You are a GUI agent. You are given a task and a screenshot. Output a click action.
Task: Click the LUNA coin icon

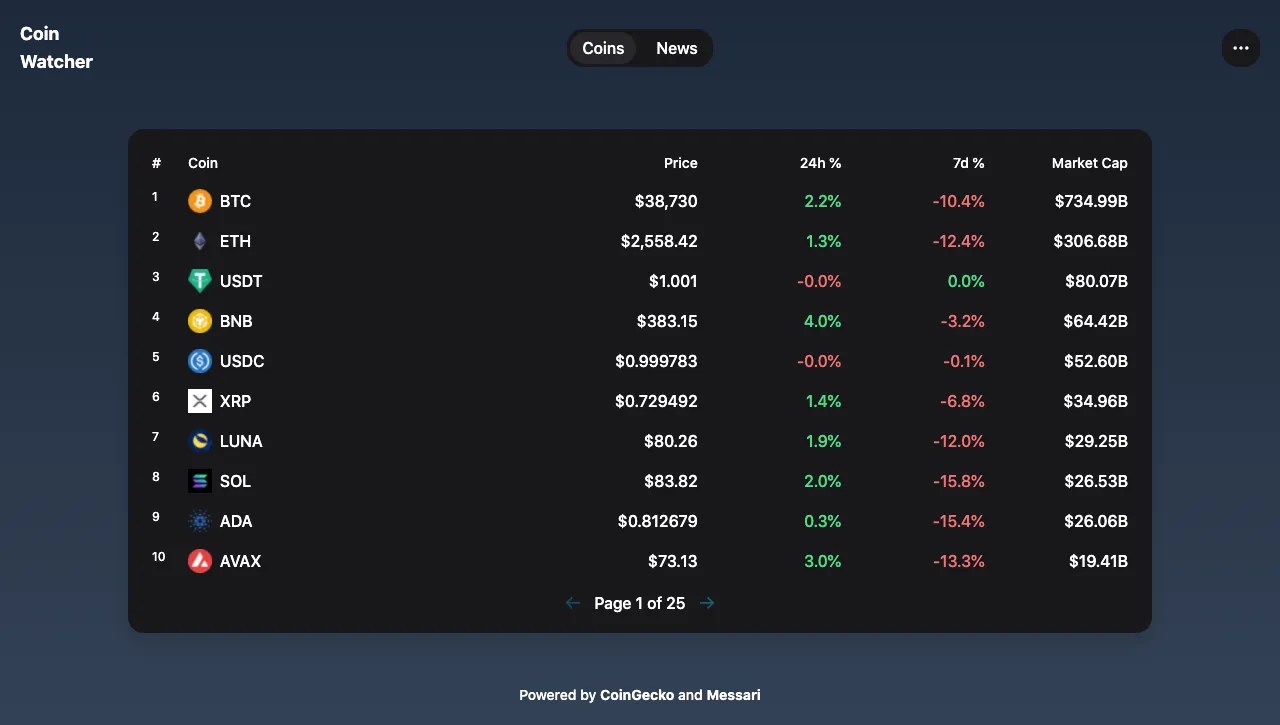[200, 441]
